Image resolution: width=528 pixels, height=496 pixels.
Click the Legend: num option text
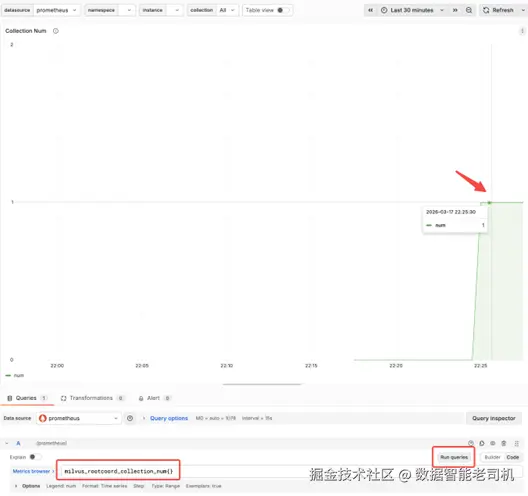pos(61,486)
